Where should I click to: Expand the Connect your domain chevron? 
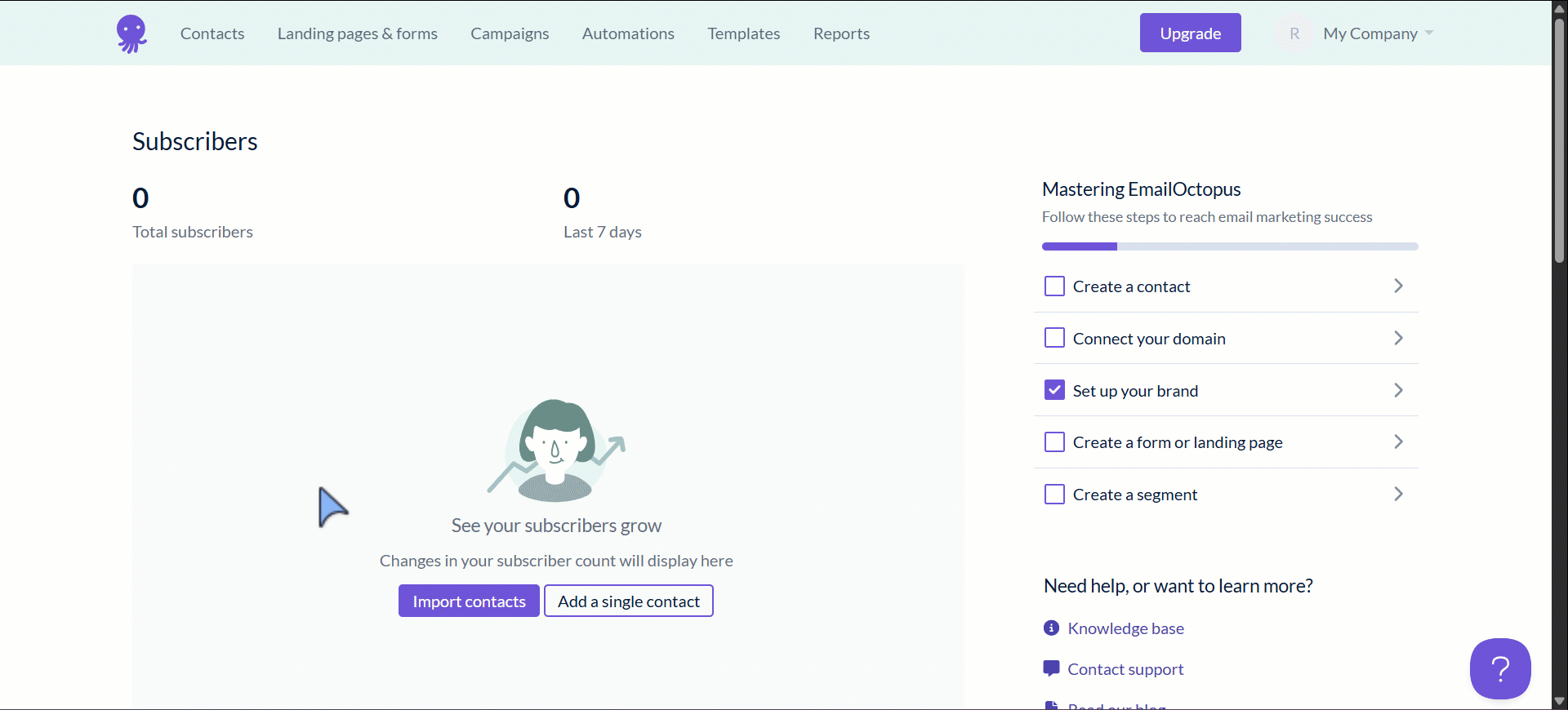coord(1398,338)
